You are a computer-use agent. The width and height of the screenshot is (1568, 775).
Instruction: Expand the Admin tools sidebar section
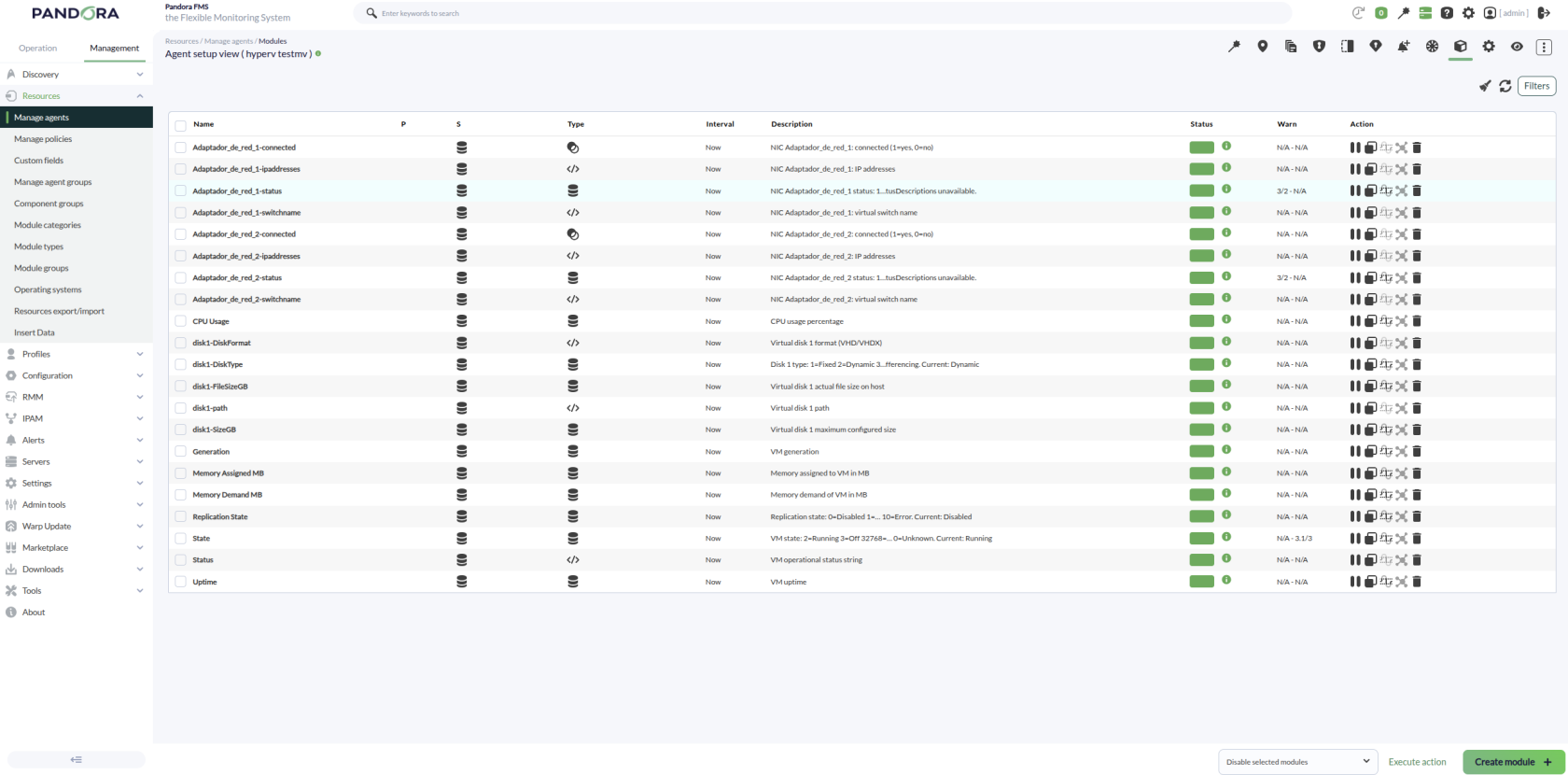point(76,504)
